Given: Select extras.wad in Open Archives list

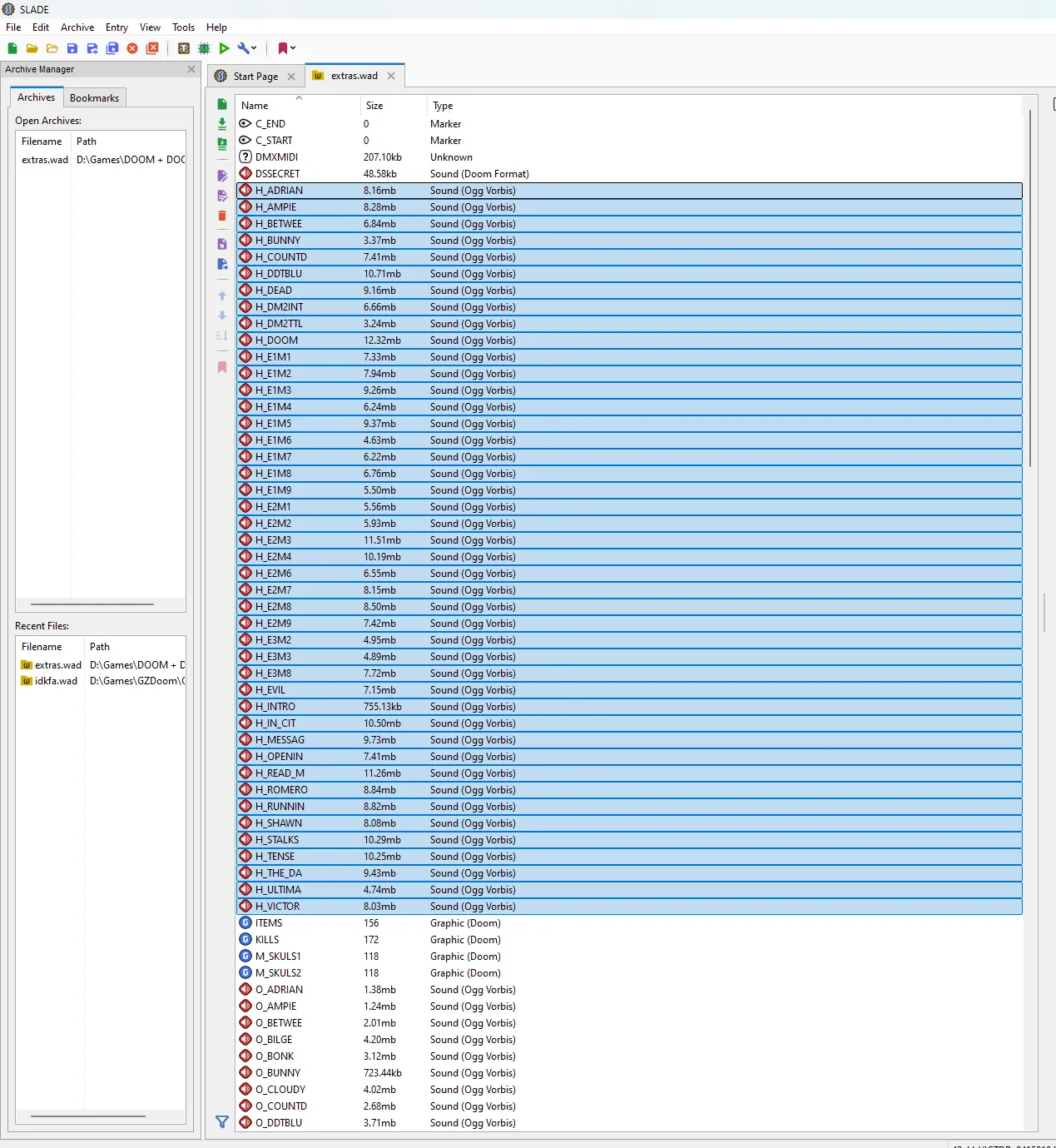Looking at the screenshot, I should click(45, 160).
